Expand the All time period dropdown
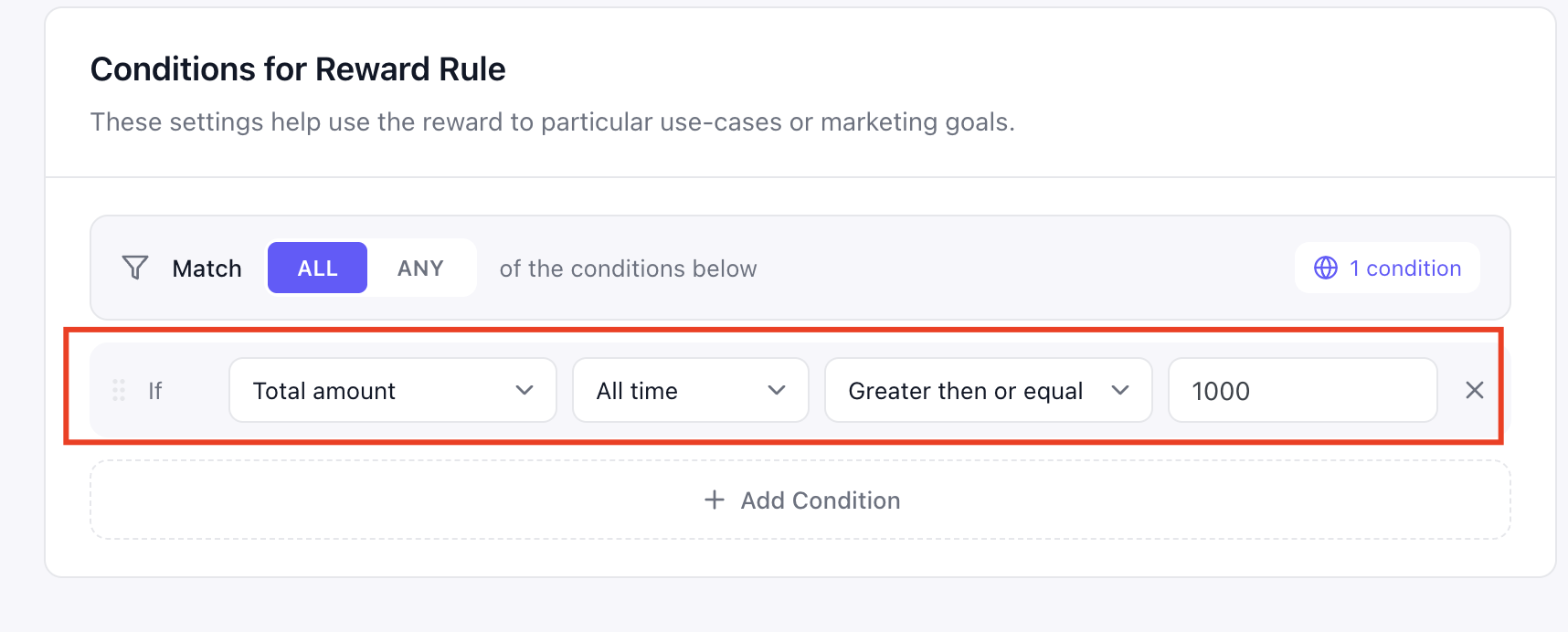This screenshot has height=632, width=1568. (691, 390)
